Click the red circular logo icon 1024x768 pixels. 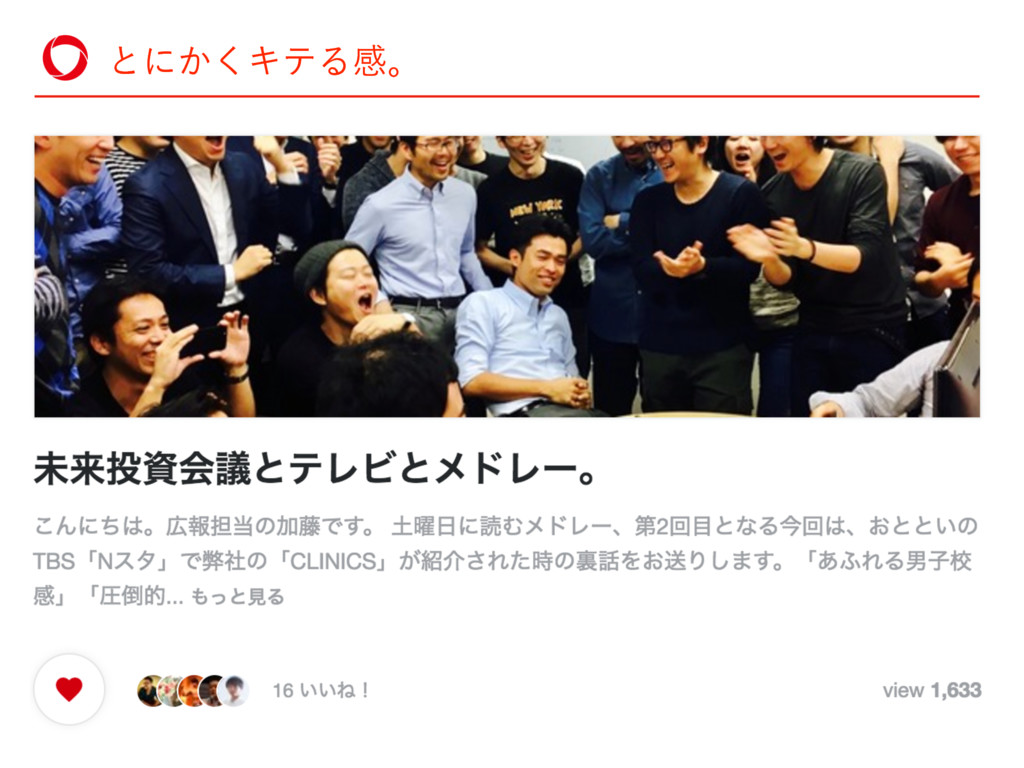click(65, 58)
